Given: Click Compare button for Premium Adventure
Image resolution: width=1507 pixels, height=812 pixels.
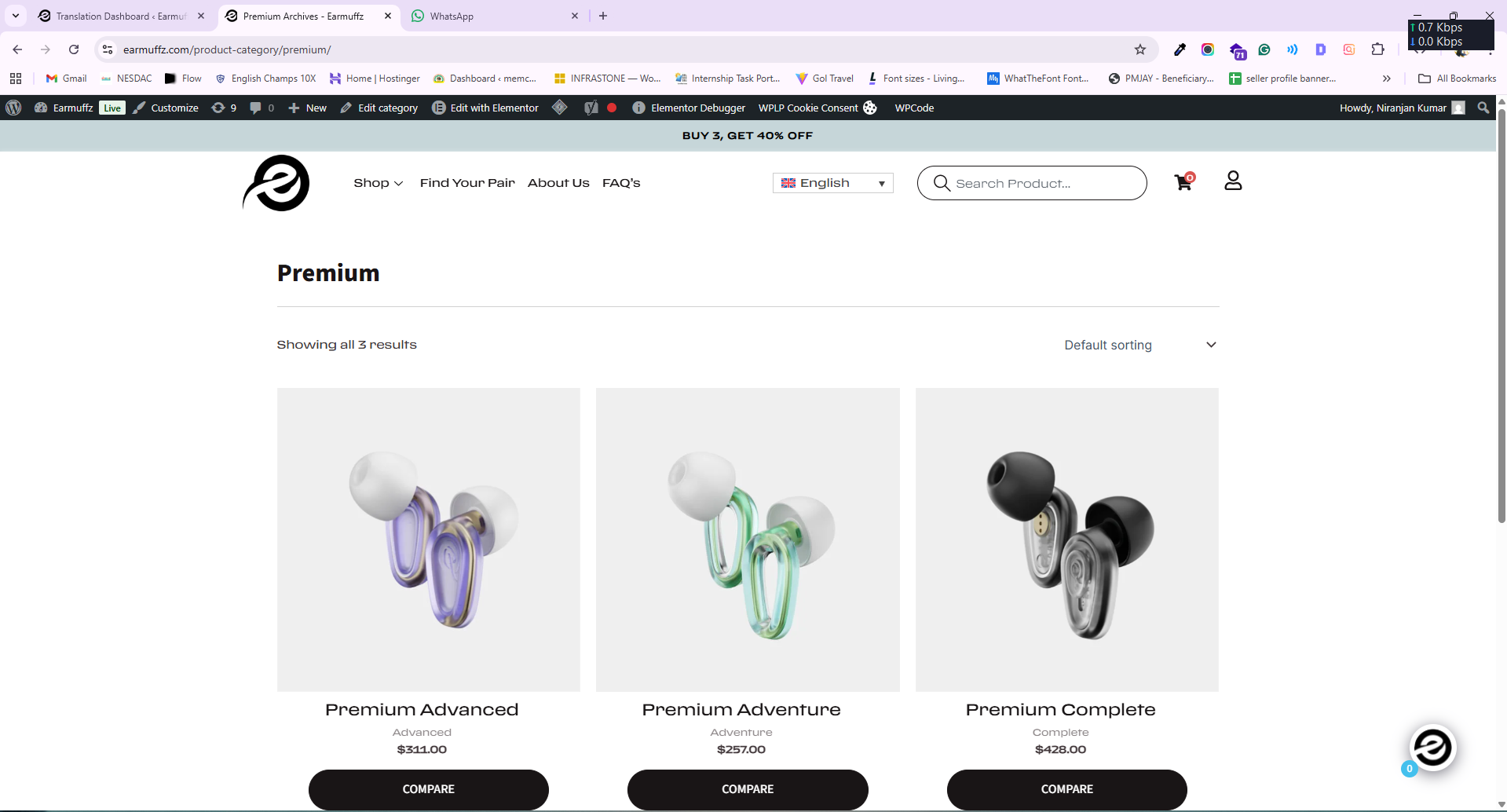Looking at the screenshot, I should click(748, 789).
